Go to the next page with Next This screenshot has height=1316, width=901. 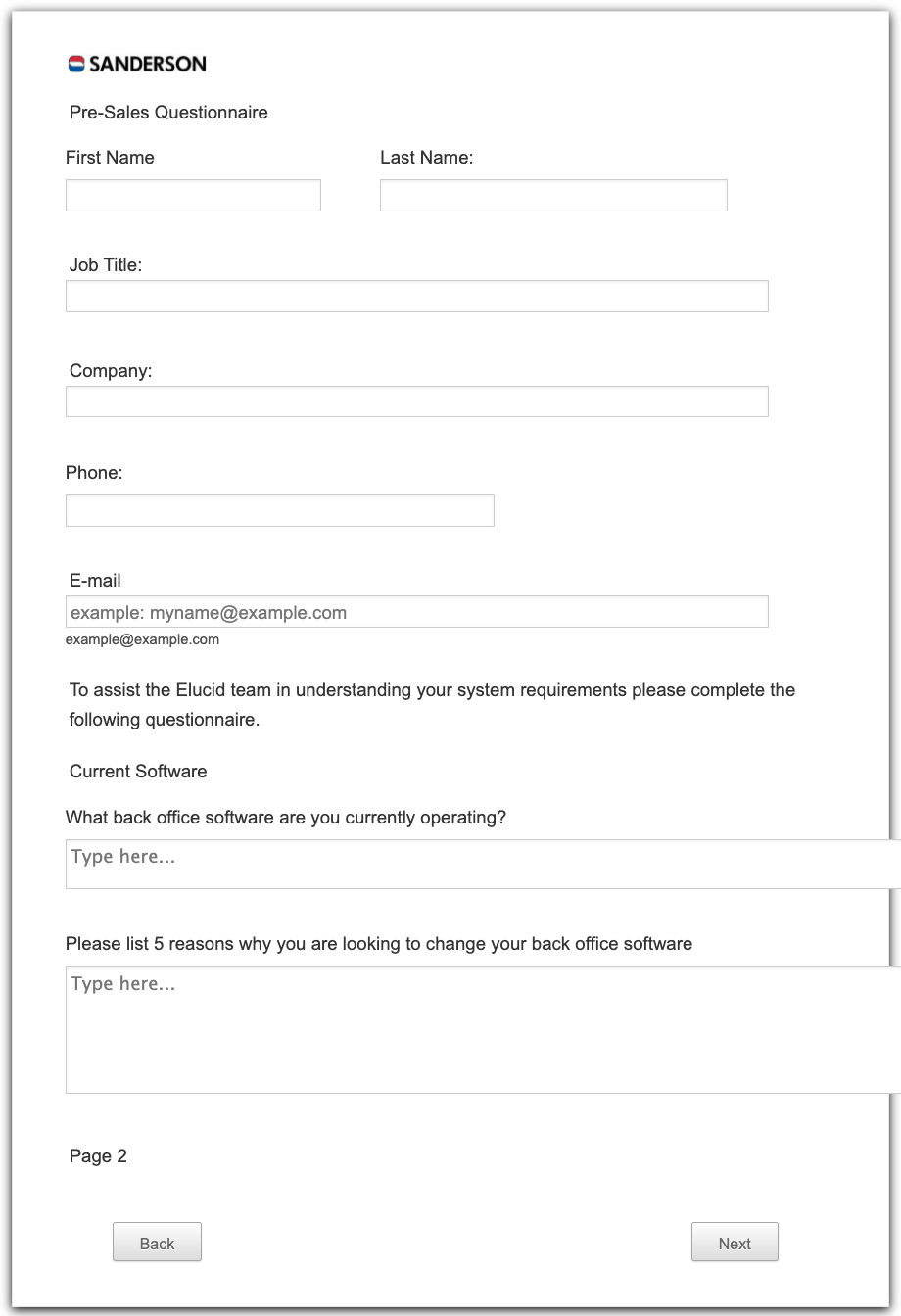click(735, 1243)
